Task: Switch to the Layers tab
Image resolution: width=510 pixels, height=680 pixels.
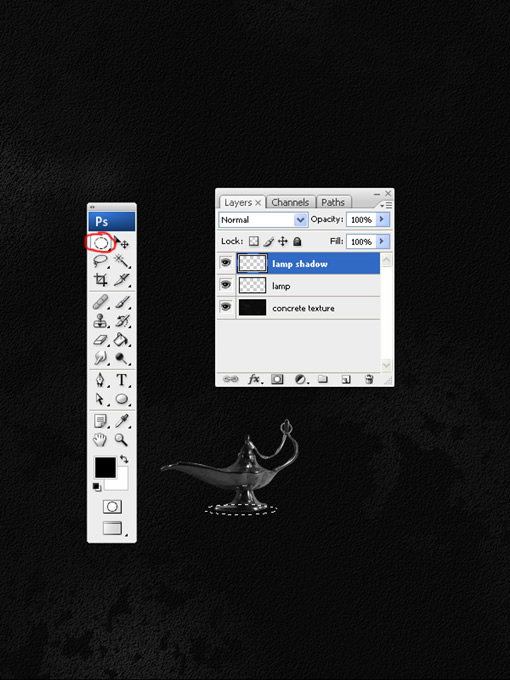Action: coord(238,203)
